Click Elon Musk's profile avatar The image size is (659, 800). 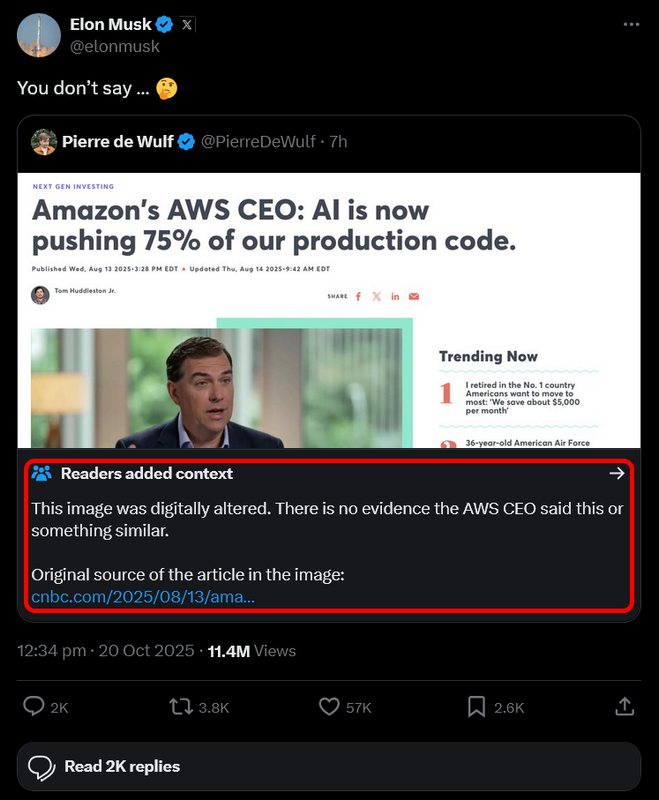39,35
